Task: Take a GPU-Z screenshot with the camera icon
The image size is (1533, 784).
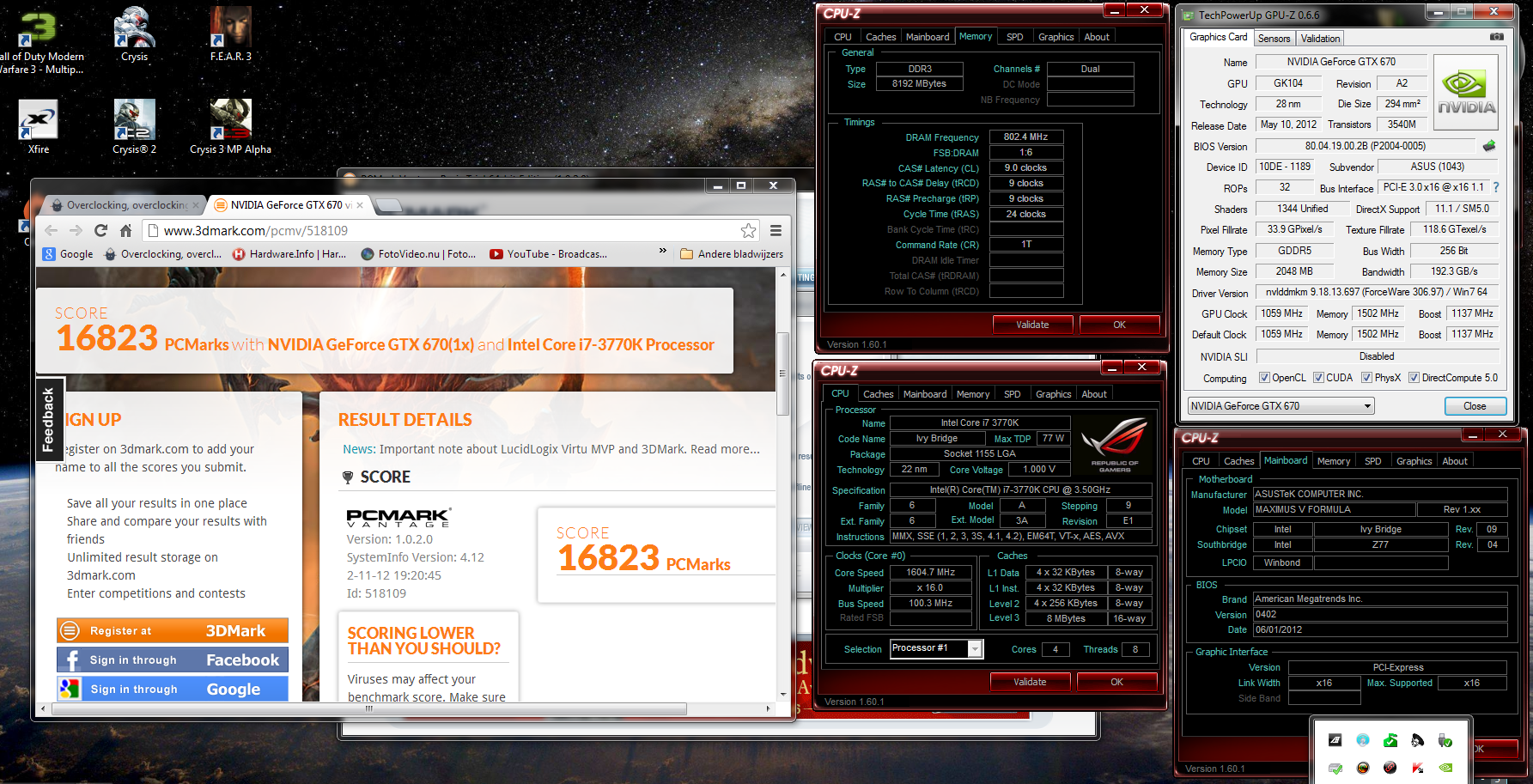Action: point(1497,37)
